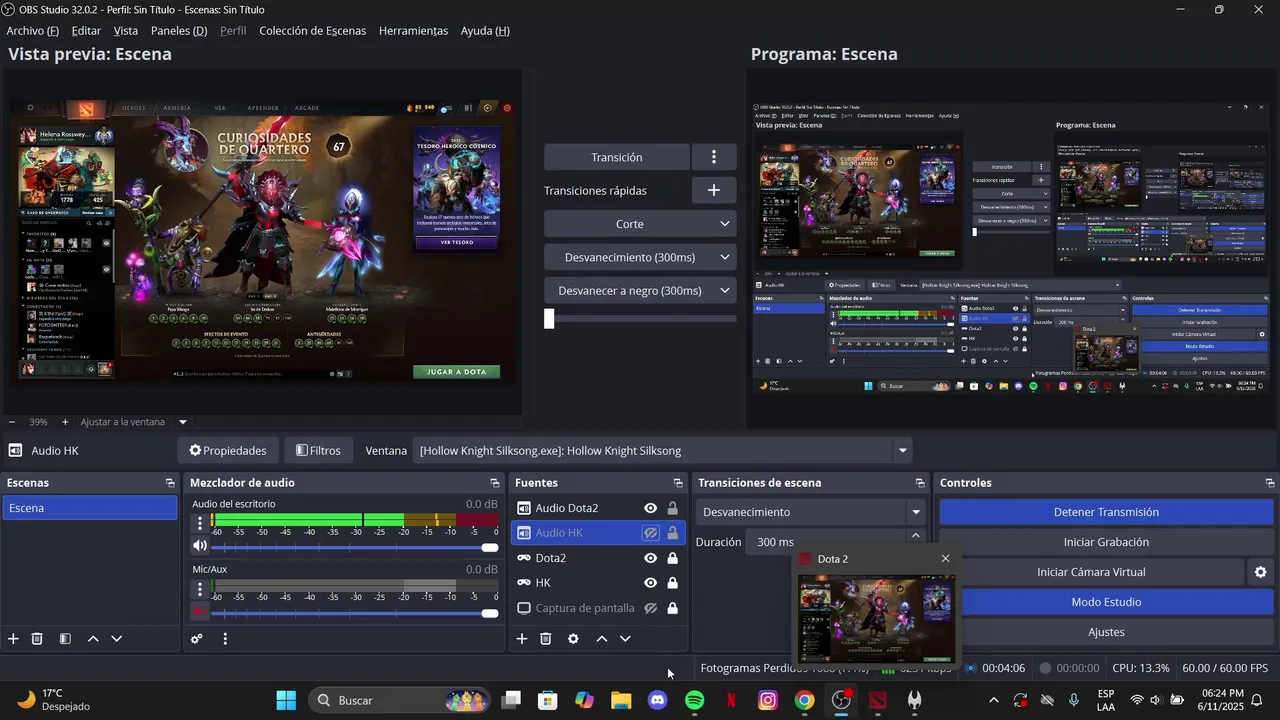
Task: Zoom out the preview with minus
Action: coord(11,422)
